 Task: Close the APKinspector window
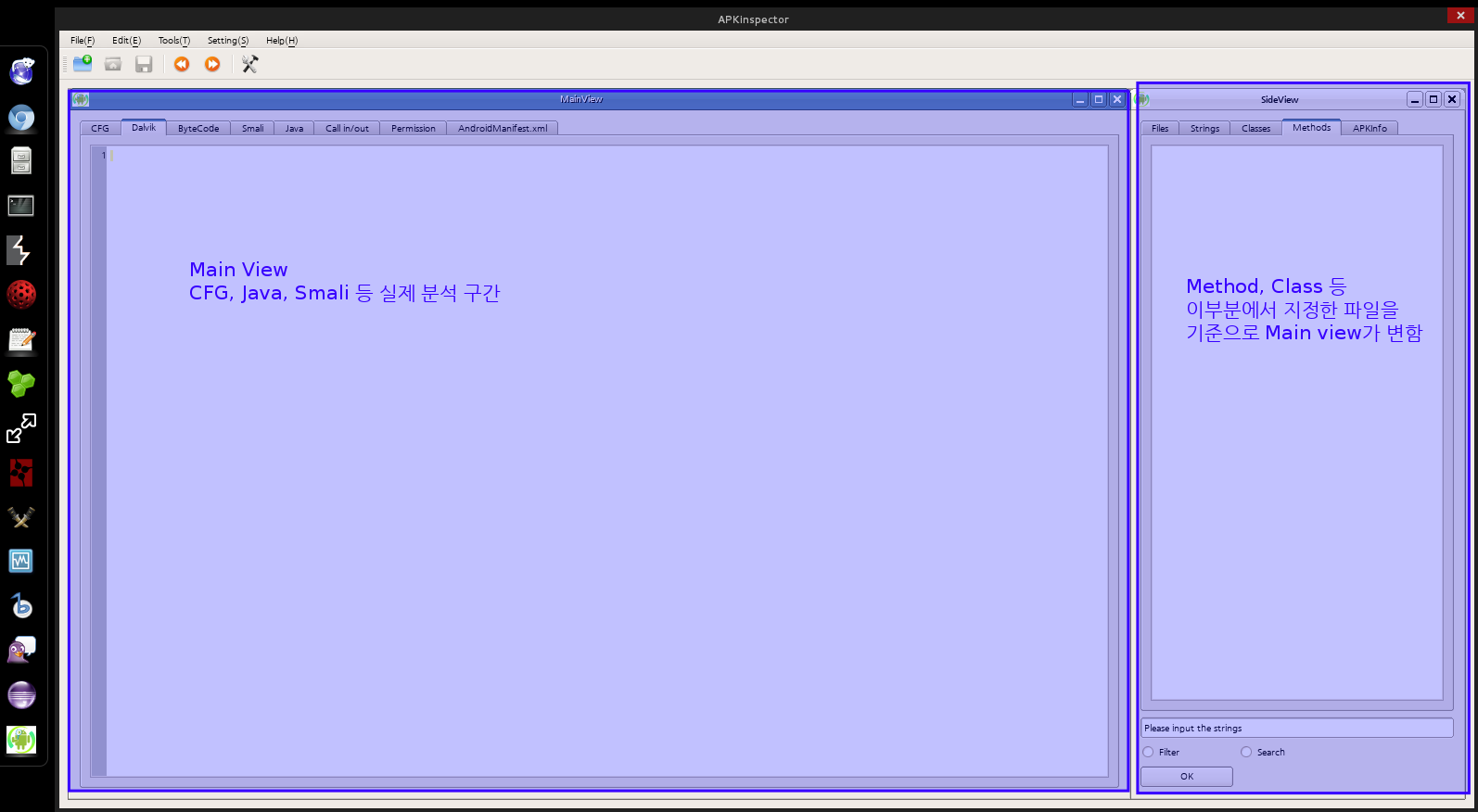pos(1460,16)
